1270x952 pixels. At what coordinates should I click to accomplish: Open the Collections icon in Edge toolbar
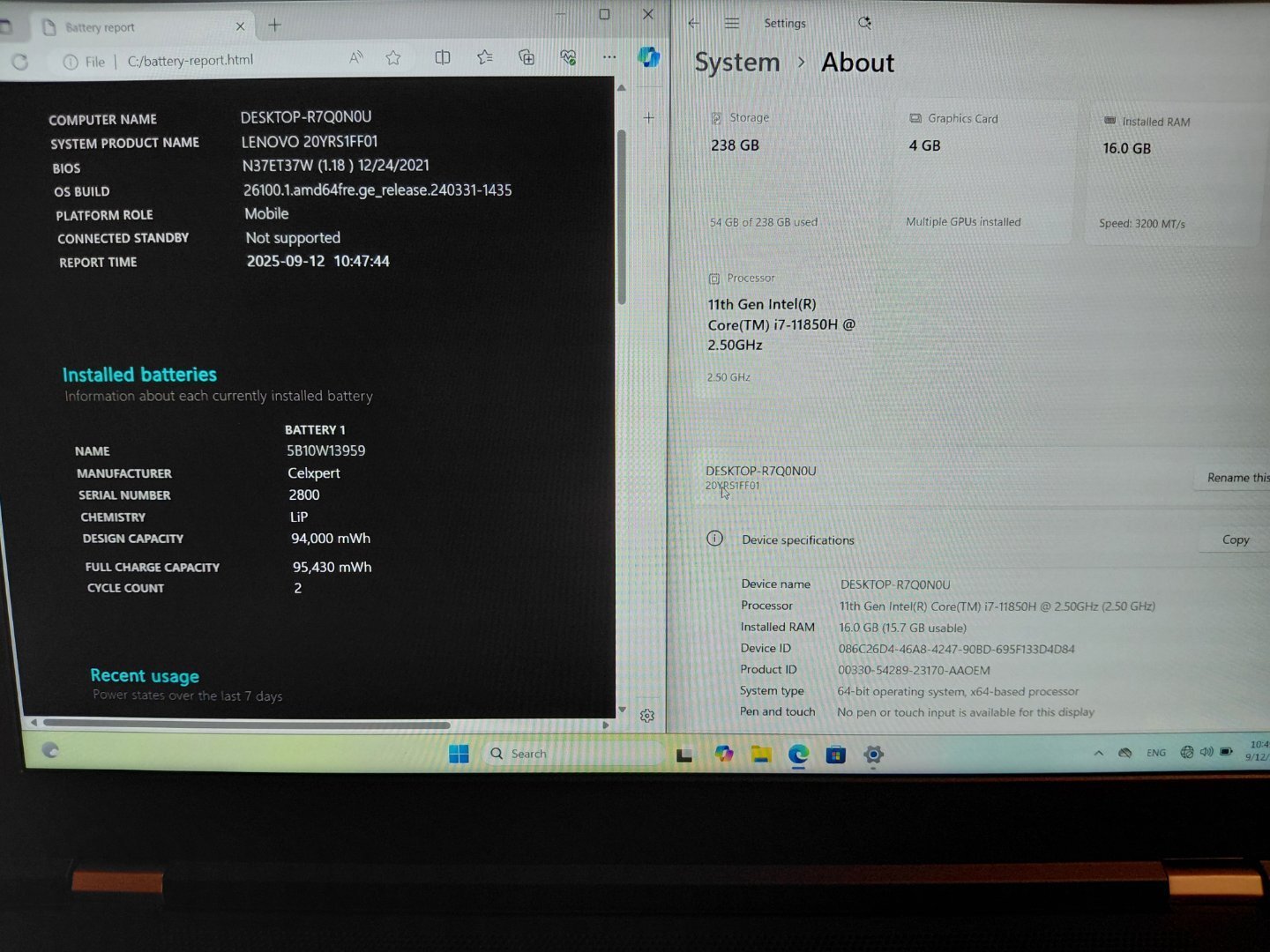pos(527,57)
